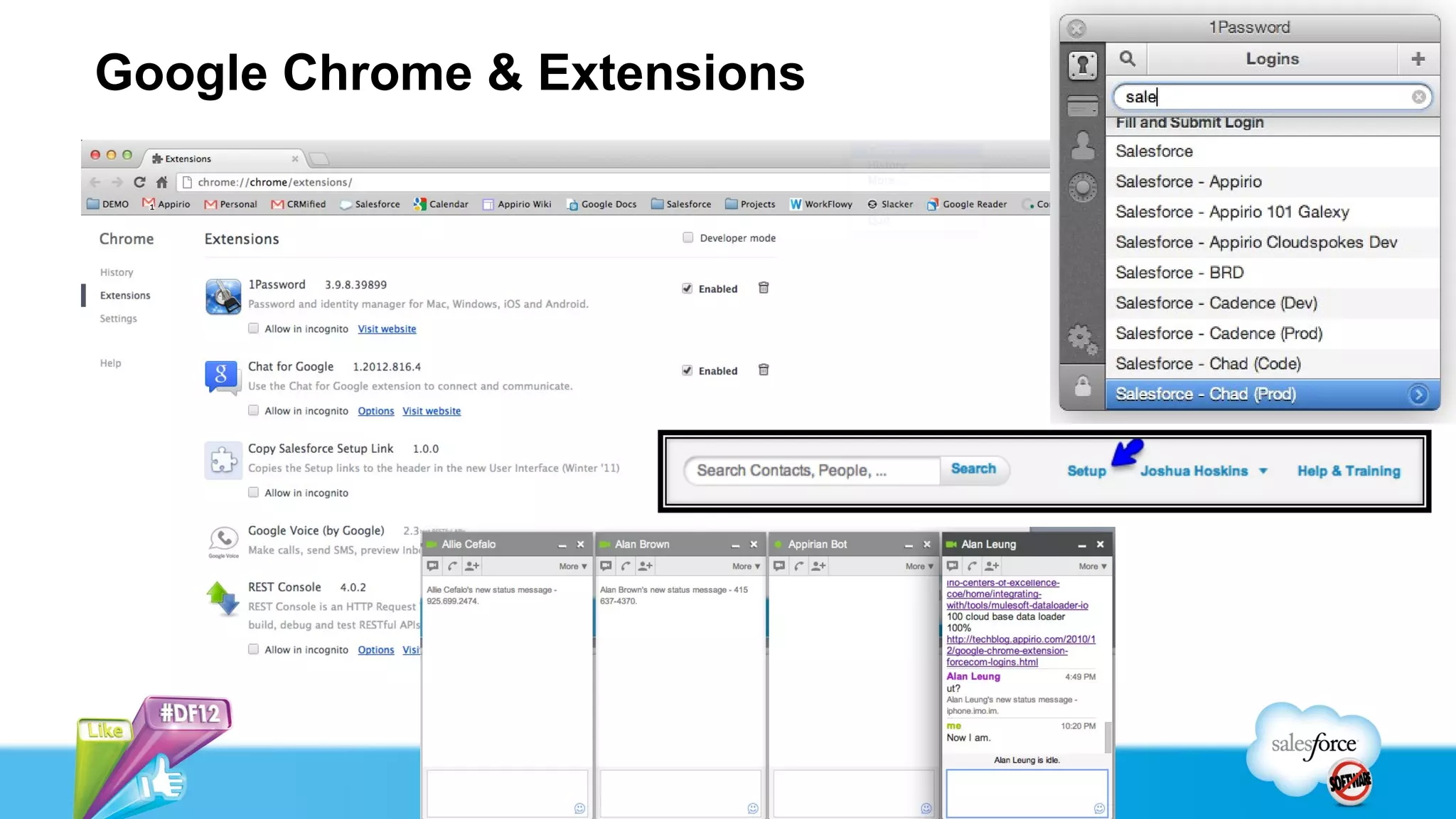This screenshot has height=819, width=1456.
Task: Expand Salesforce - Chad (Prod) detail arrow
Action: [x=1418, y=395]
